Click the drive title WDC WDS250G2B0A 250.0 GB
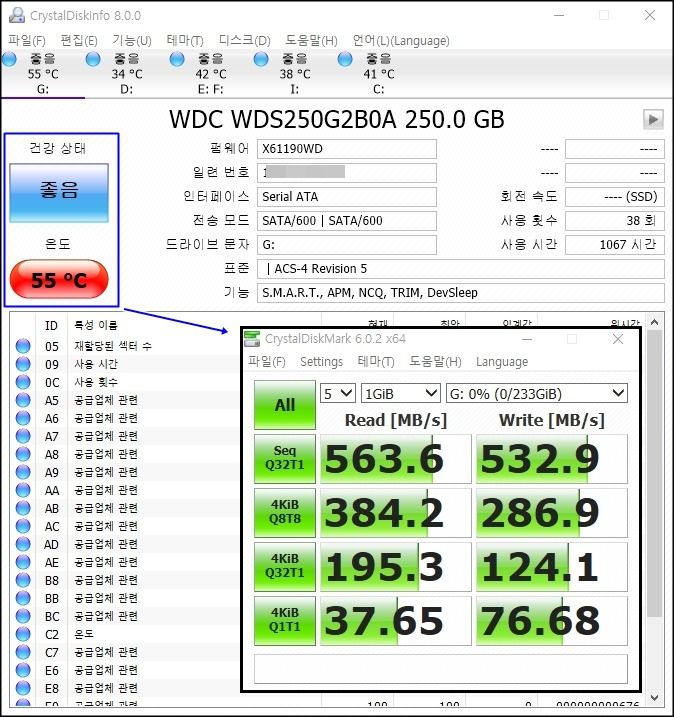Image resolution: width=674 pixels, height=717 pixels. coord(337,119)
